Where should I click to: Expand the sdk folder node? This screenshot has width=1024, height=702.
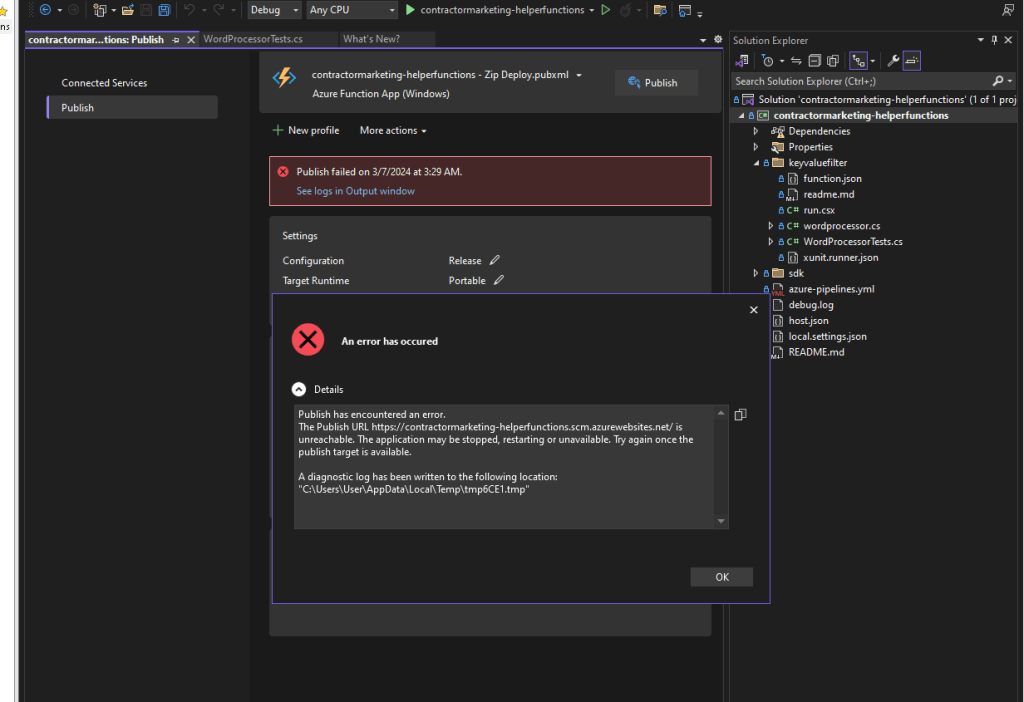tap(756, 273)
